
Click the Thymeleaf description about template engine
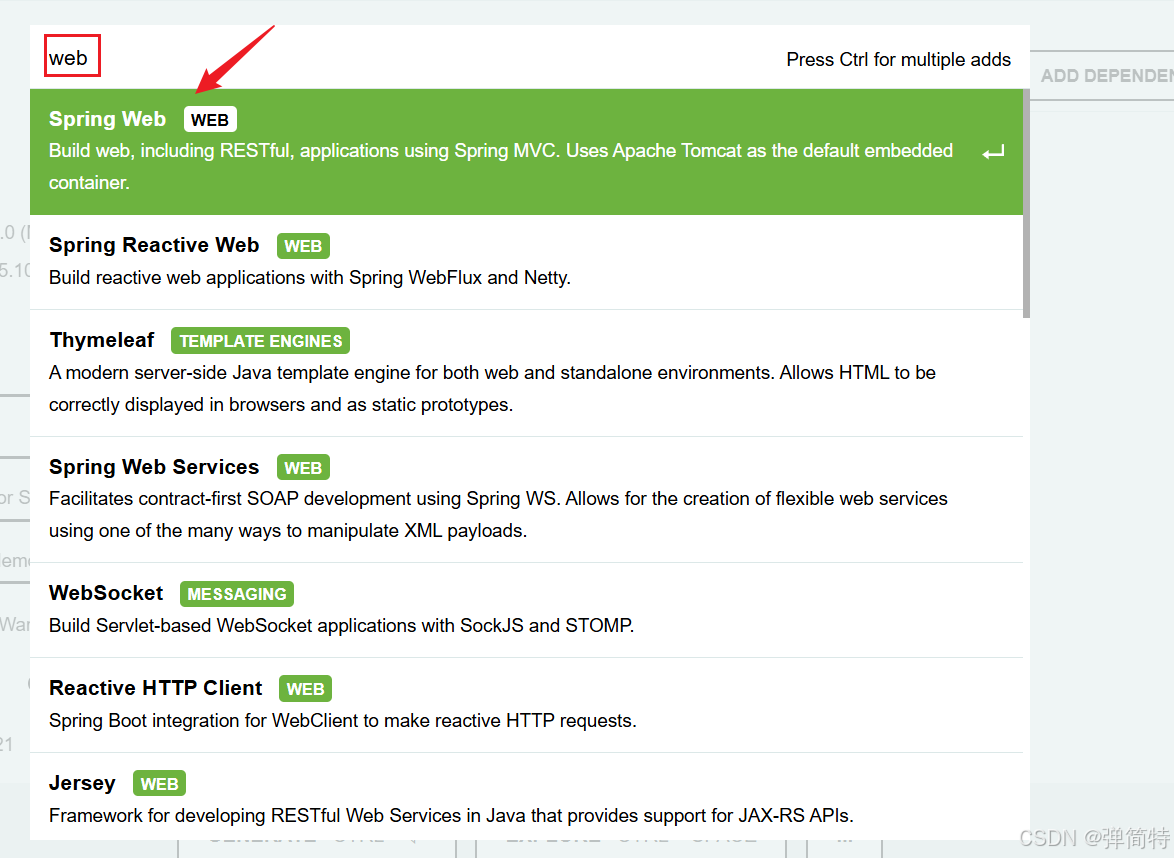click(x=492, y=389)
